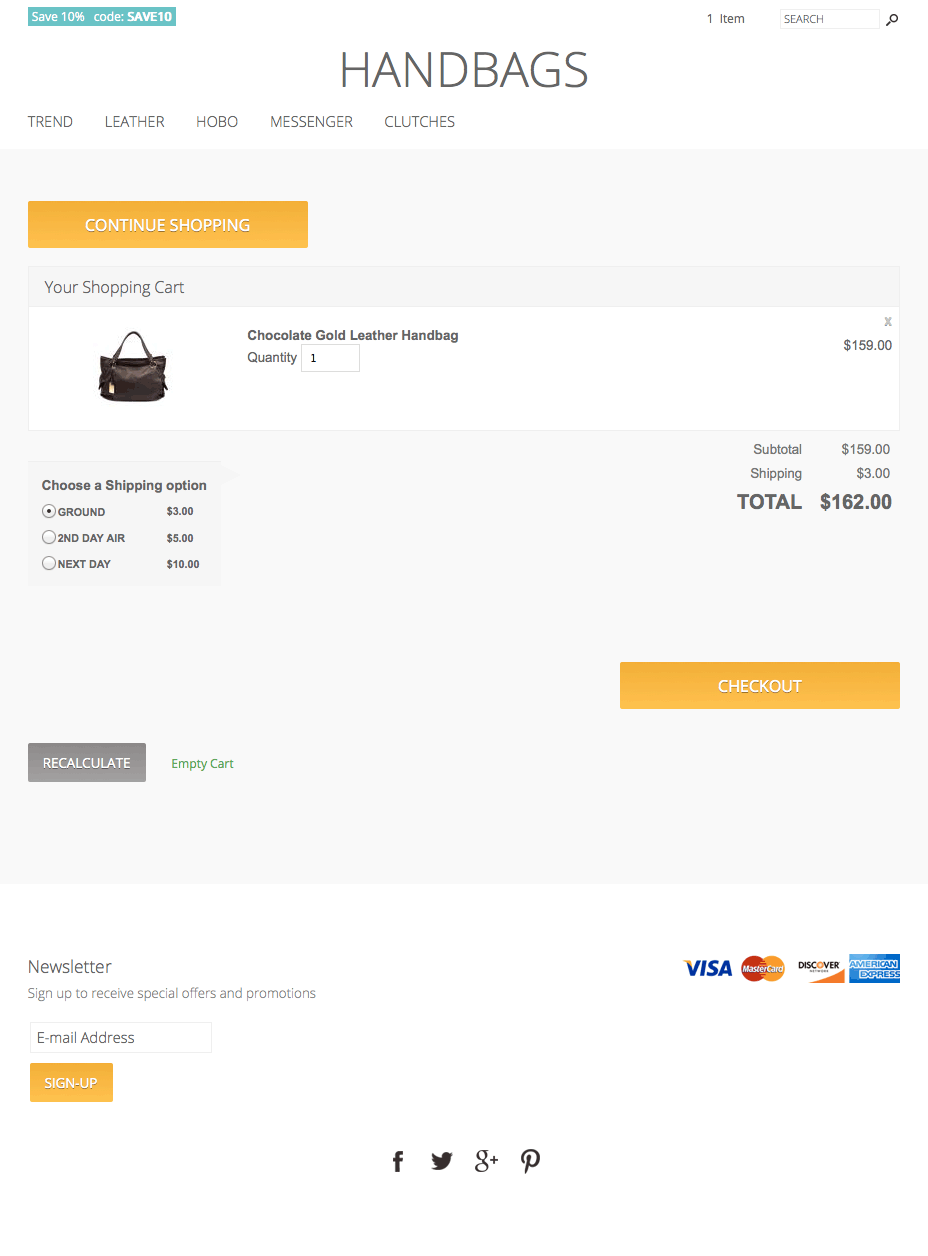Image resolution: width=928 pixels, height=1256 pixels.
Task: Click the American Express logo
Action: point(874,968)
